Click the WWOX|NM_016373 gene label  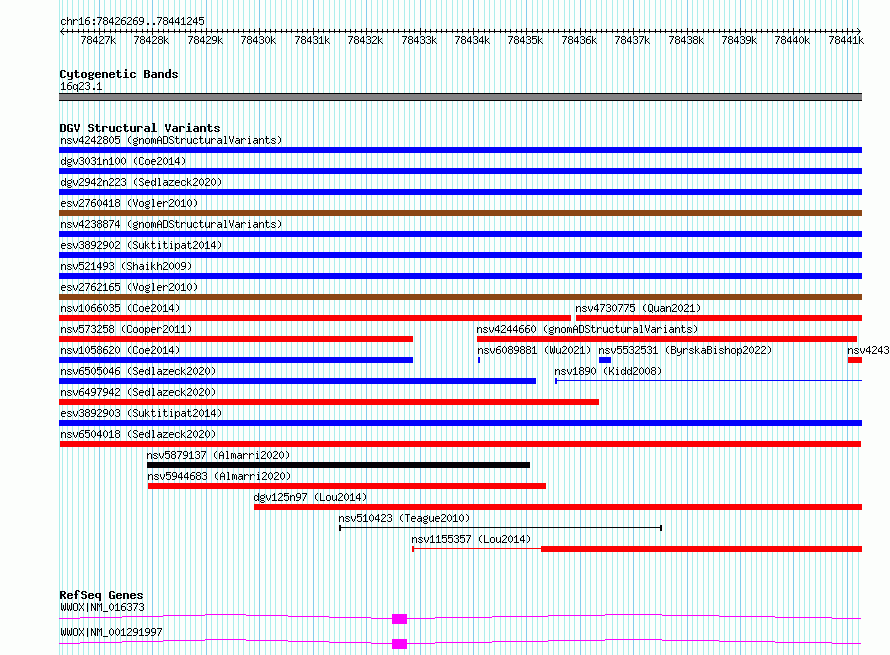pyautogui.click(x=102, y=607)
